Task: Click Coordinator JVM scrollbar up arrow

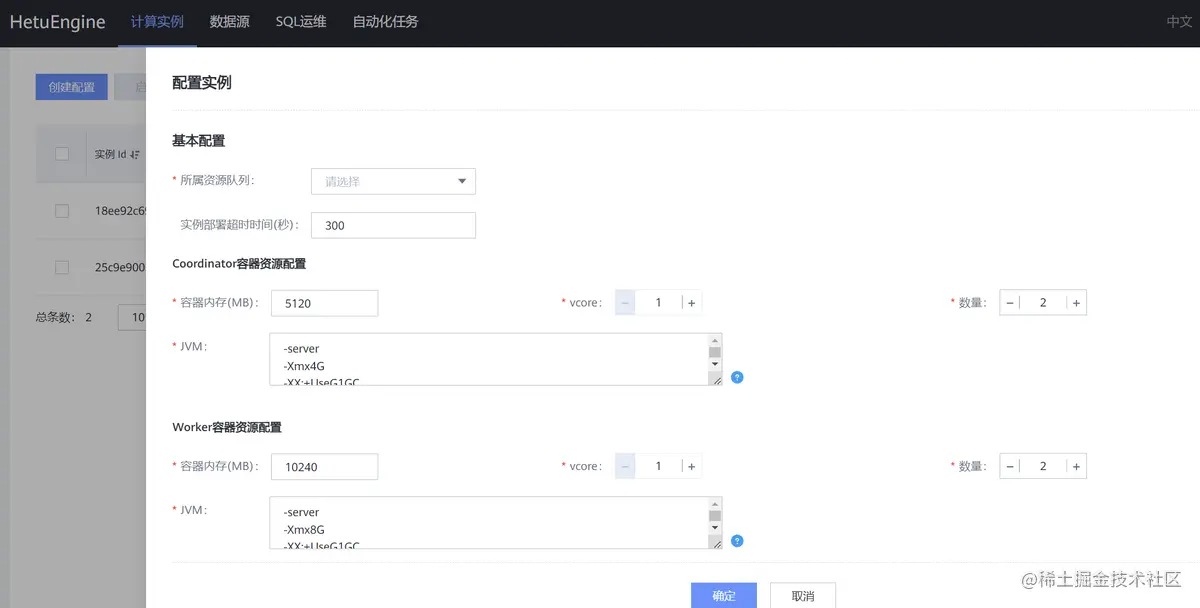Action: coord(715,340)
